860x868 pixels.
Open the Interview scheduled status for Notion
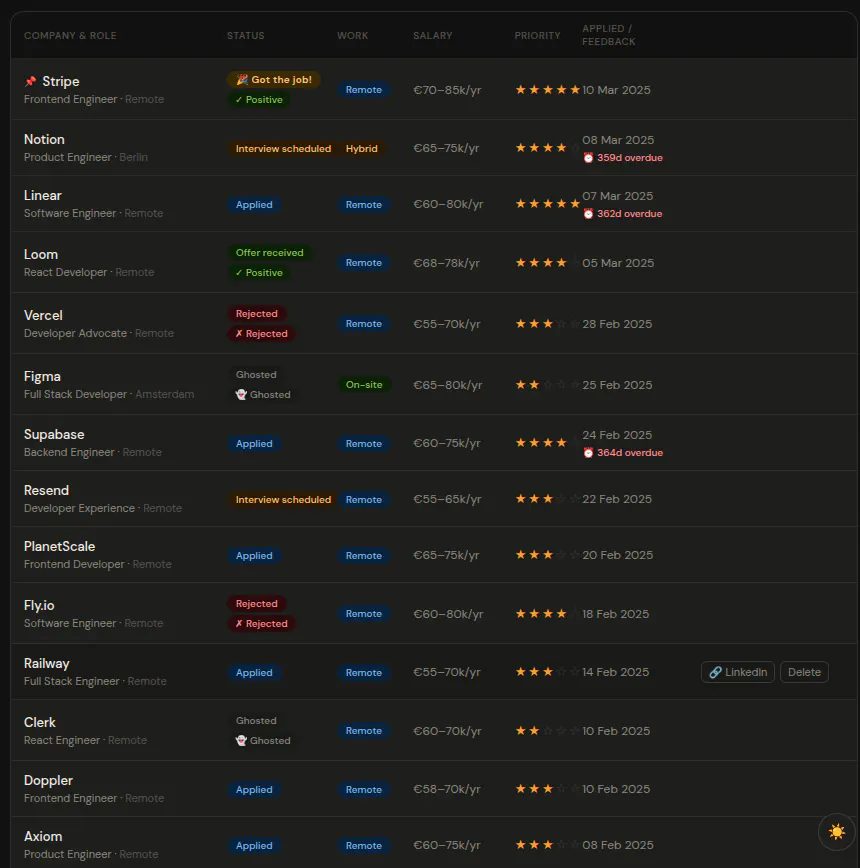(x=283, y=148)
